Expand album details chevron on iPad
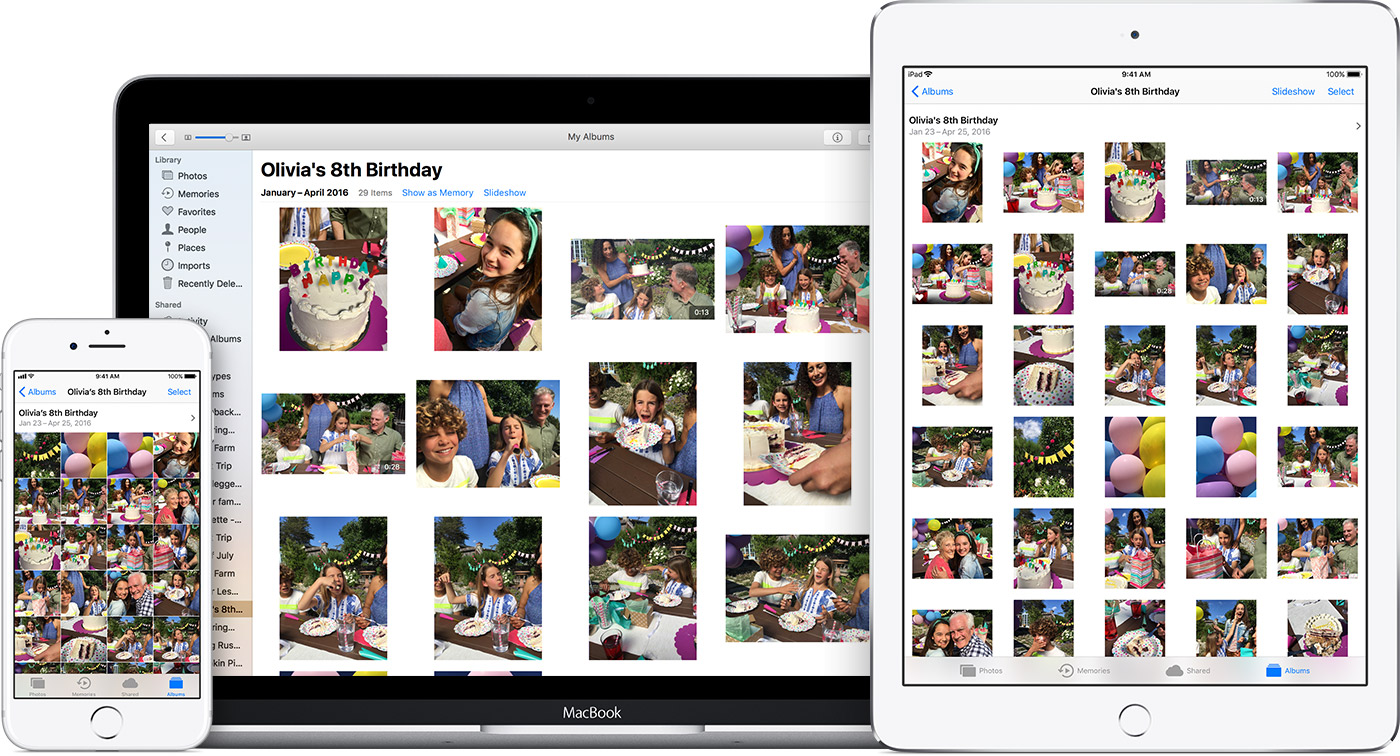Screen dimensions: 1400x756 pyautogui.click(x=1358, y=126)
